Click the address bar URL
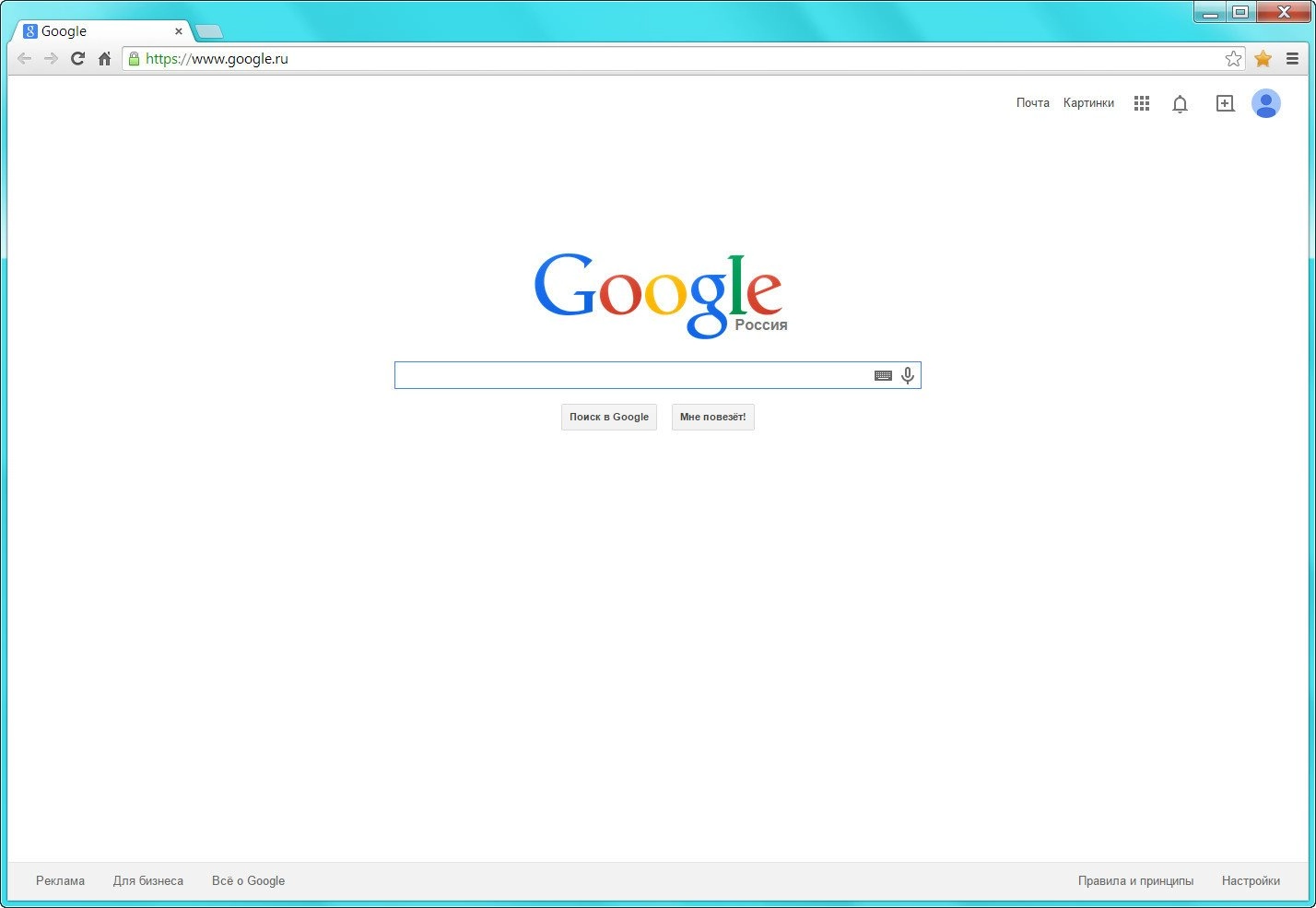The image size is (1316, 908). (x=217, y=58)
